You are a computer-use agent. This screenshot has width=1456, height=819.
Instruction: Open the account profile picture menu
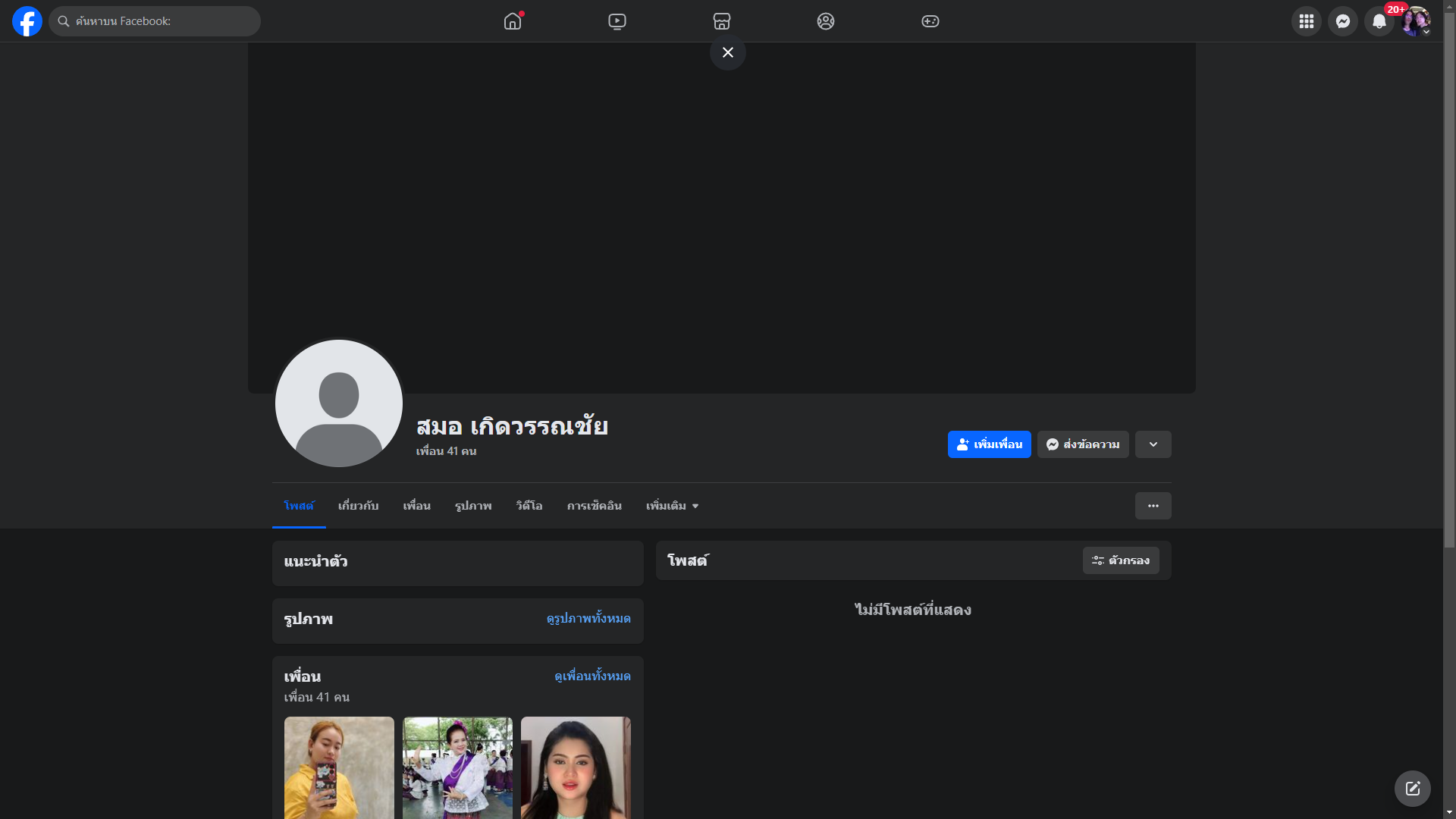tap(1415, 21)
